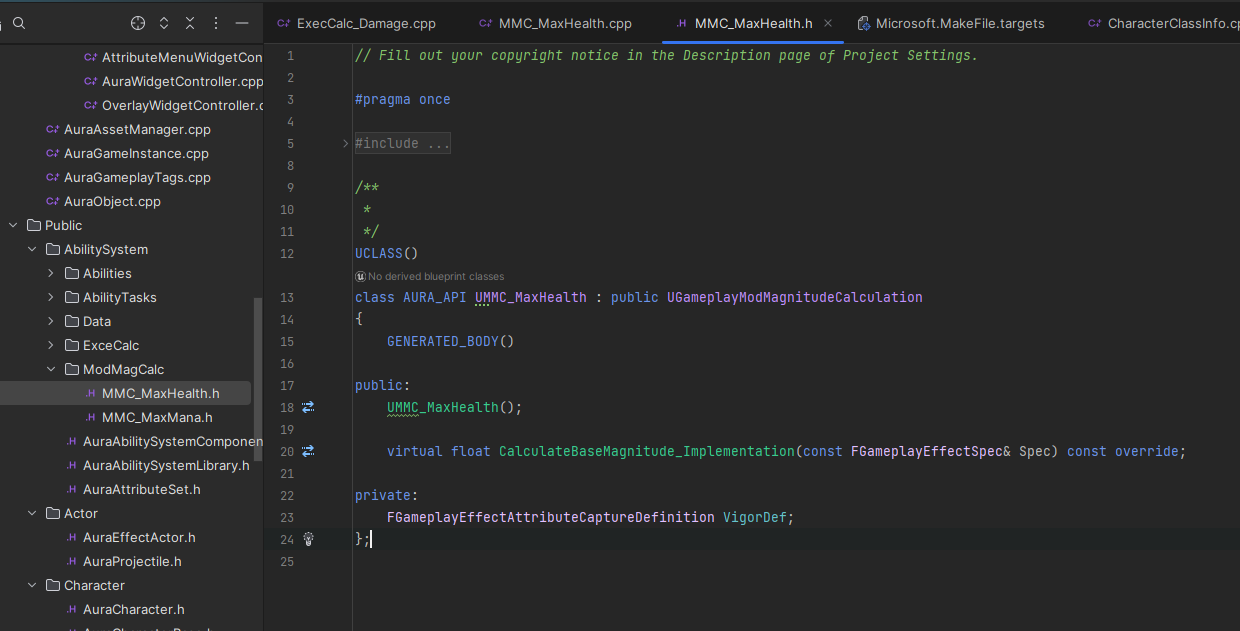This screenshot has height=631, width=1240.
Task: Expand the ExceCalc folder
Action: (51, 345)
